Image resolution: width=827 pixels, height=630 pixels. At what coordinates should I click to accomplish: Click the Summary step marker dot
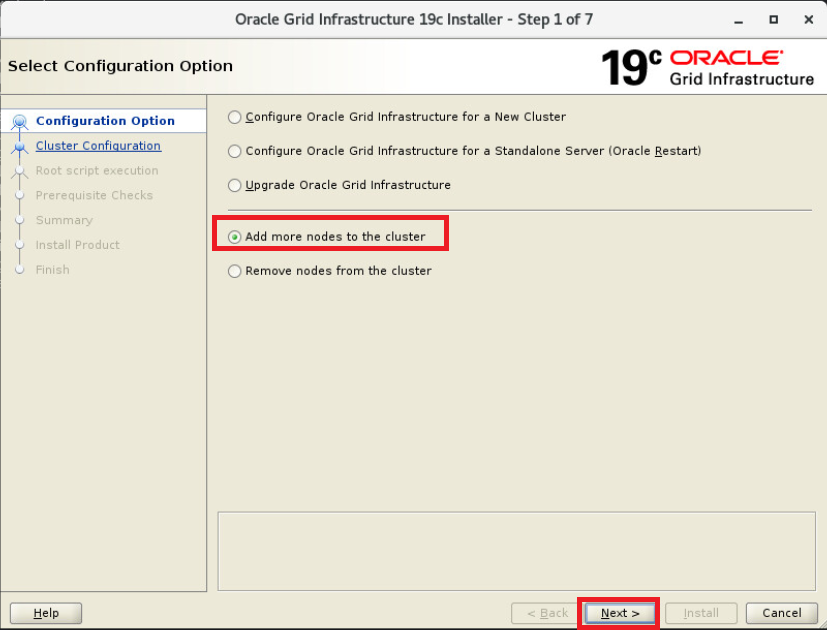coord(20,220)
